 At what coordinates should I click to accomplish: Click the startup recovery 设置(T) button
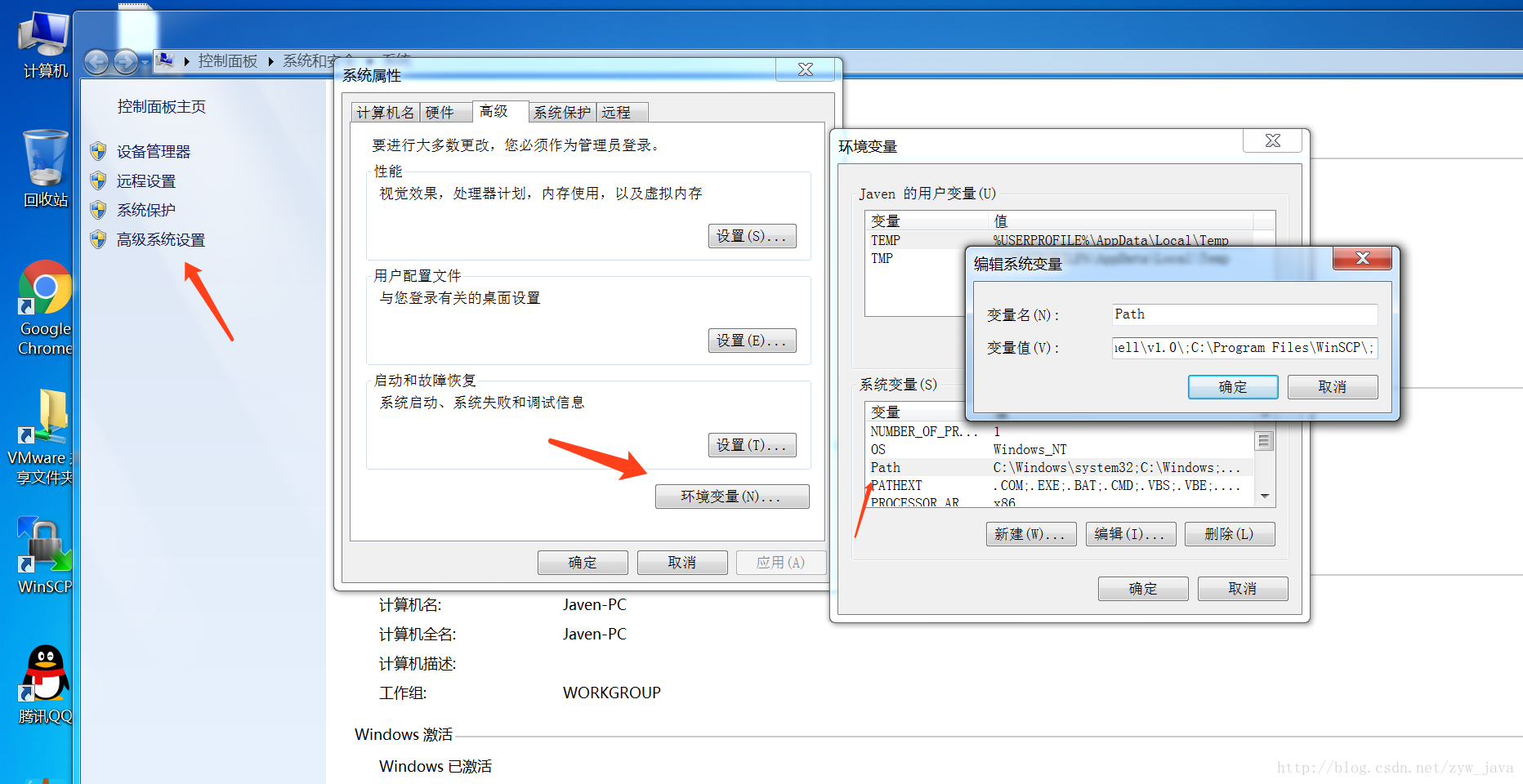752,445
